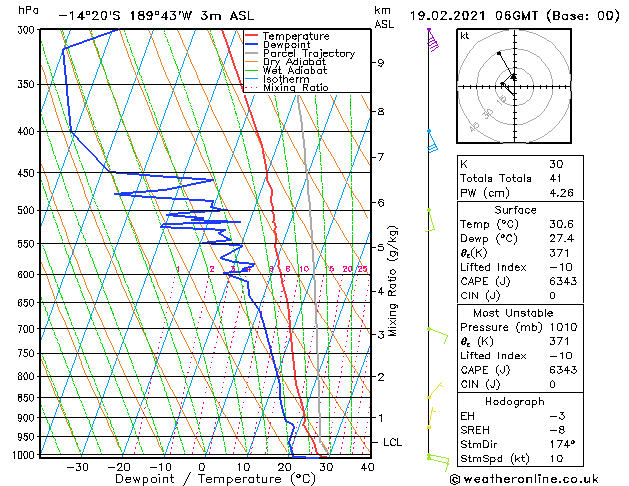
Task: Click the red Temperature legend line
Action: pyautogui.click(x=251, y=36)
